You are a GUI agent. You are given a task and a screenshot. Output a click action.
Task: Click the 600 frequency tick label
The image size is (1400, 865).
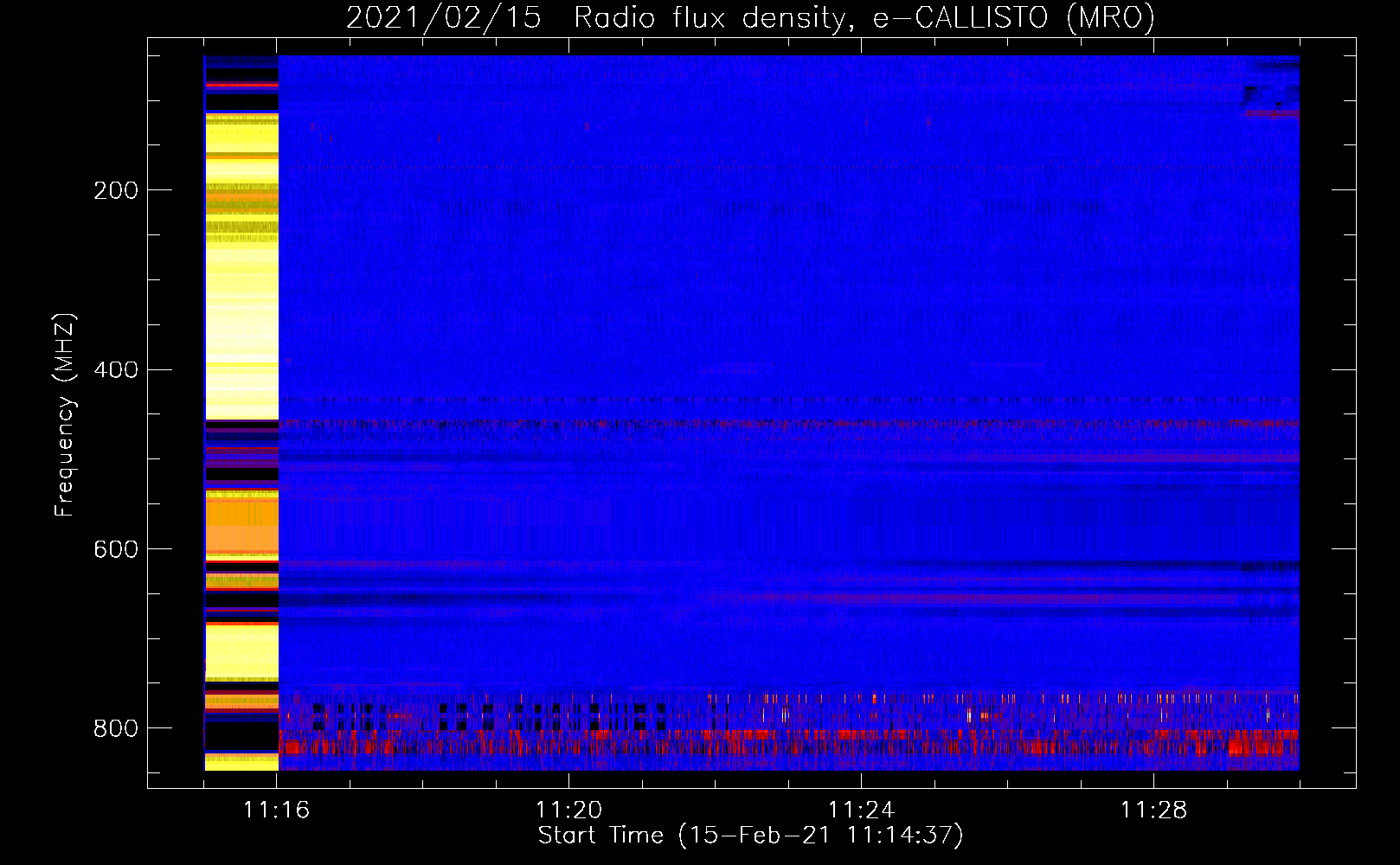[116, 549]
